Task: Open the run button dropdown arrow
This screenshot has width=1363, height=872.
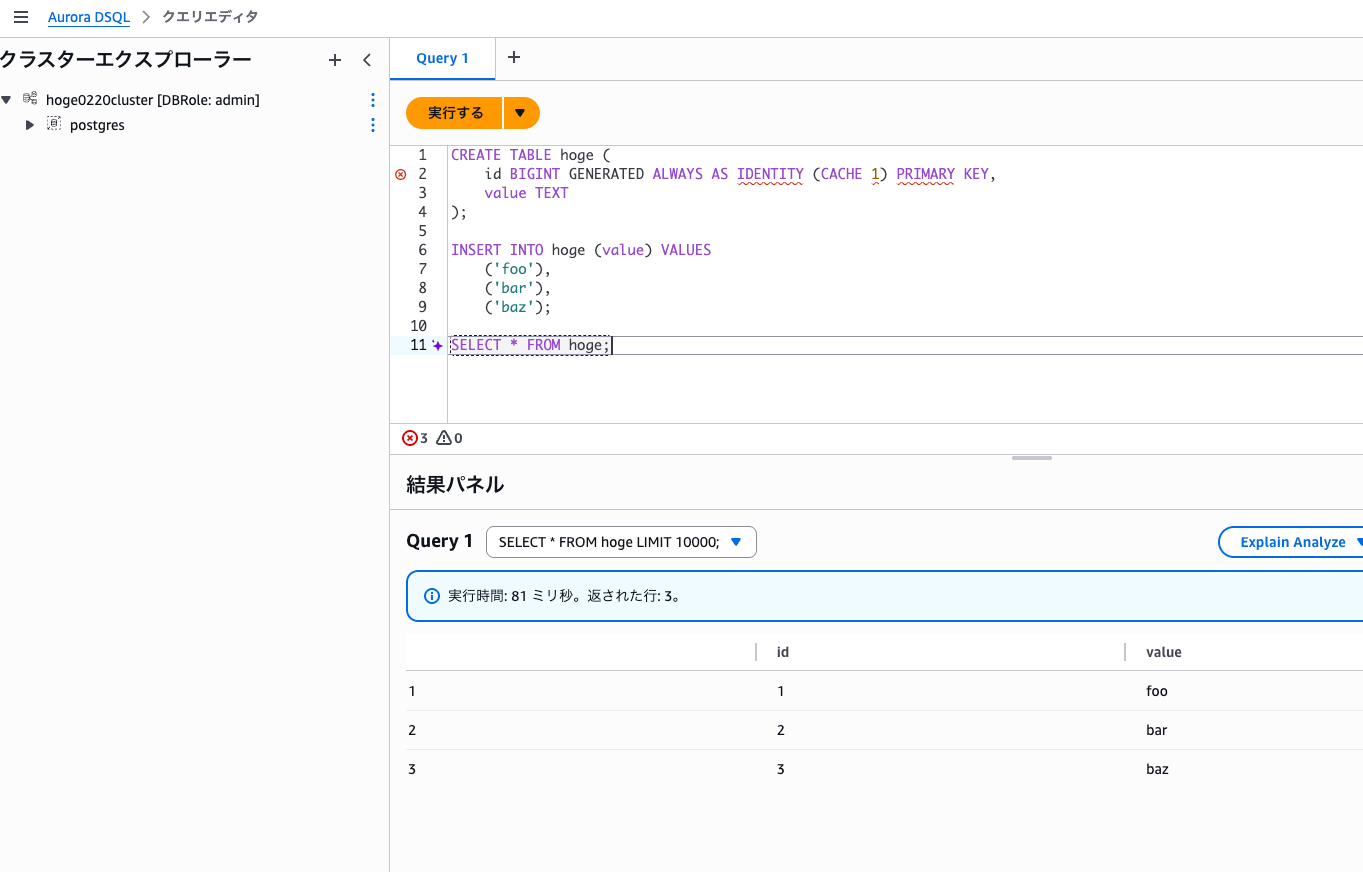Action: click(x=520, y=113)
